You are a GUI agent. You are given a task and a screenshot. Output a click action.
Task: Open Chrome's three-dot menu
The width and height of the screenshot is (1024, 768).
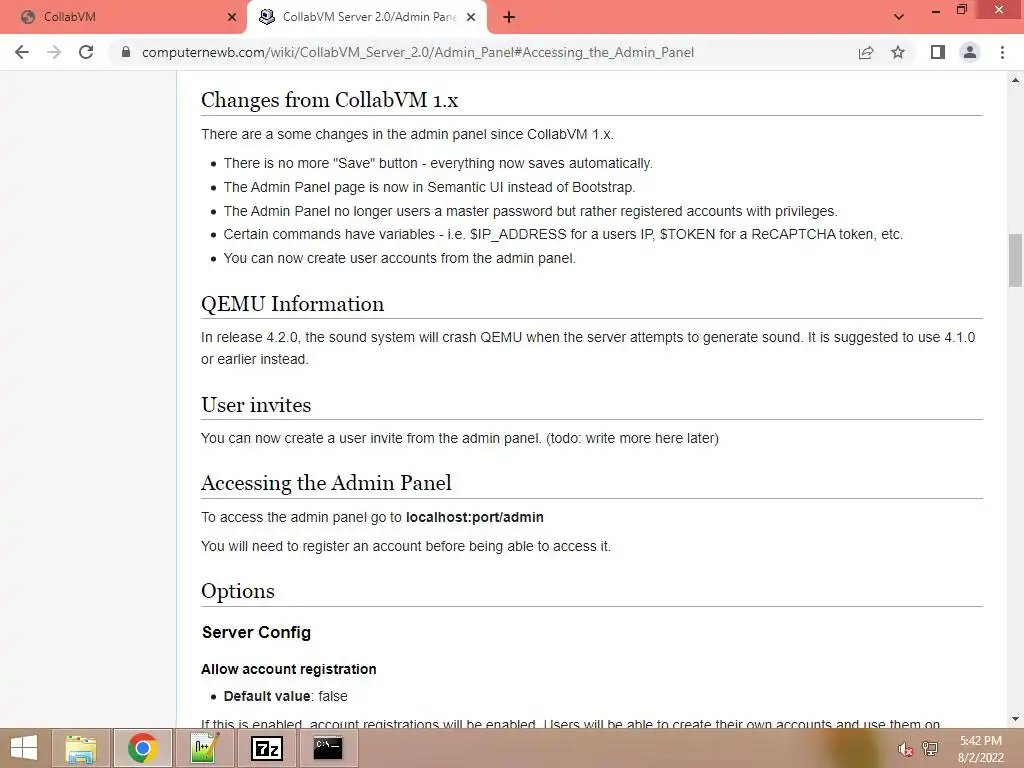pyautogui.click(x=1002, y=52)
